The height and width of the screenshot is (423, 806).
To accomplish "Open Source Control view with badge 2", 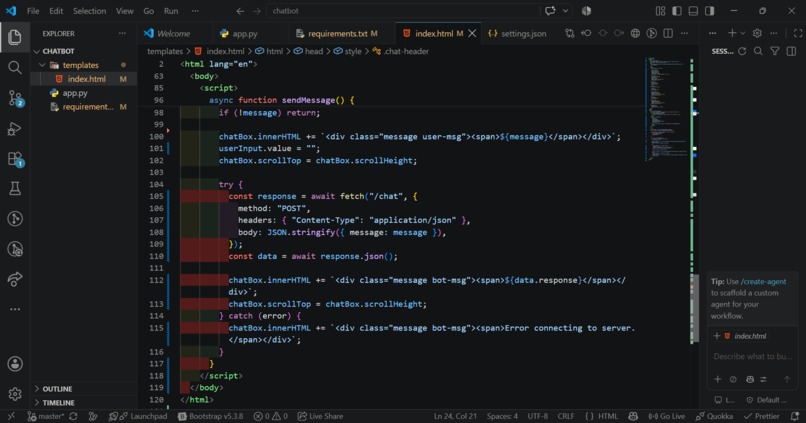I will click(15, 98).
